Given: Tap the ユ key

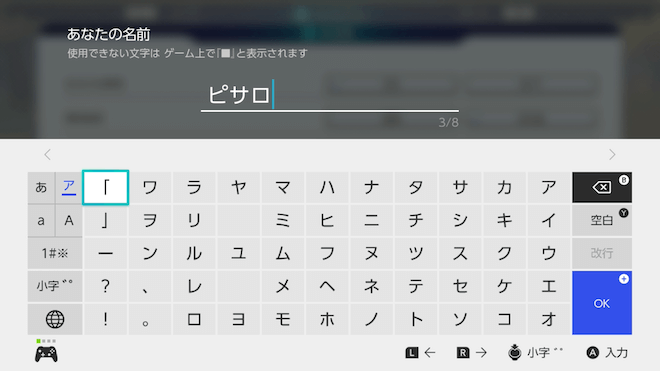Looking at the screenshot, I should [239, 253].
